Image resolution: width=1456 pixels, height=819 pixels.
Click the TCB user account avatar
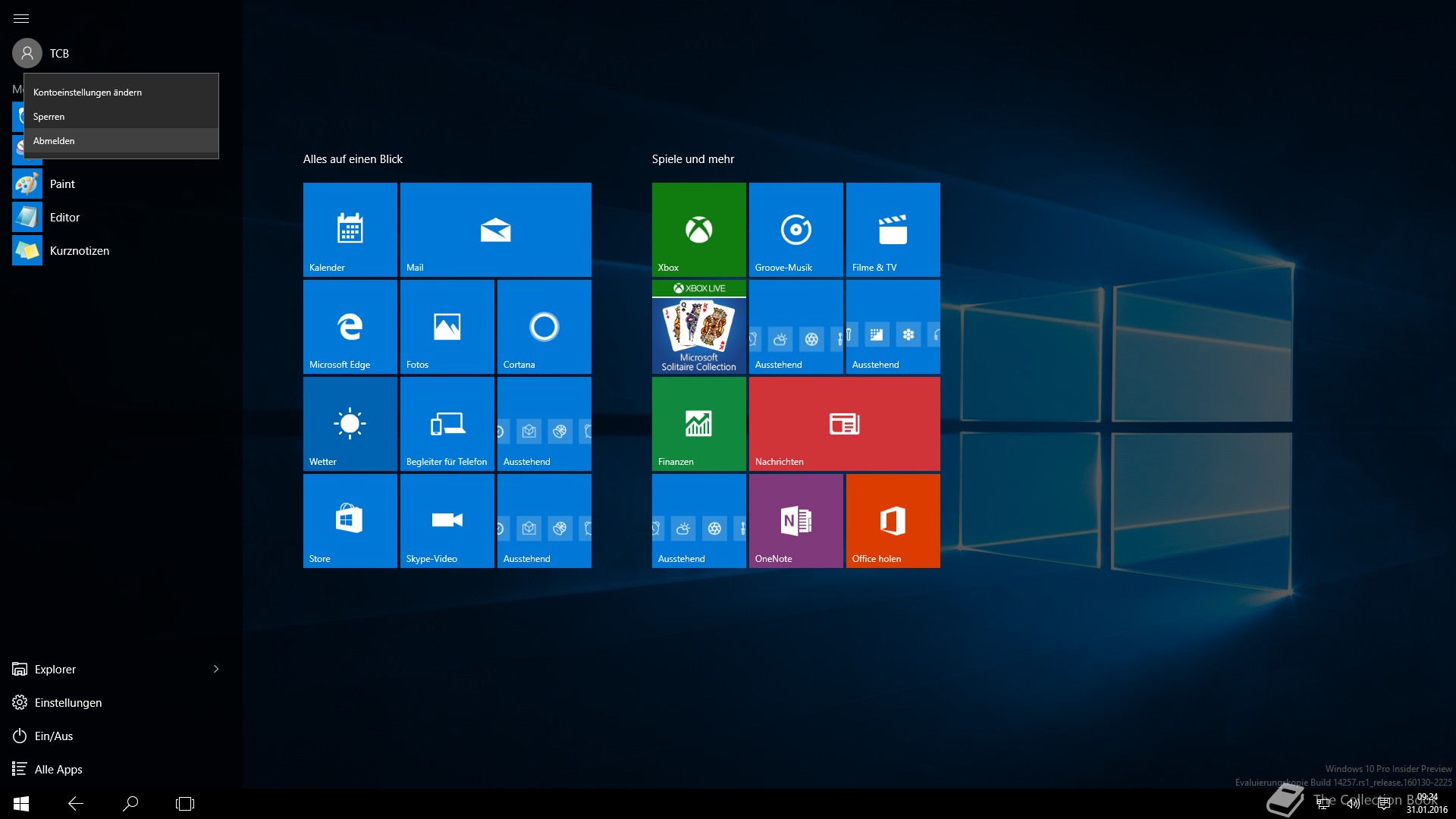(x=27, y=53)
